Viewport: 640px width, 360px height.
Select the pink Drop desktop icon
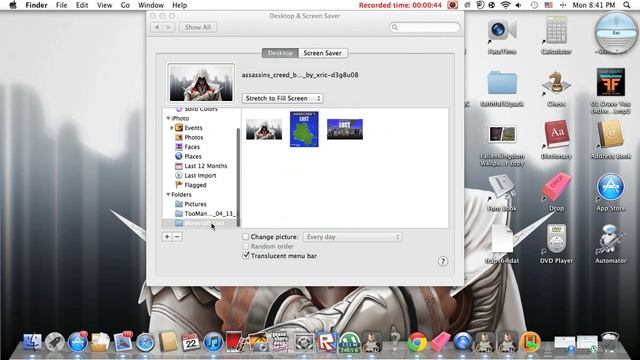[556, 187]
